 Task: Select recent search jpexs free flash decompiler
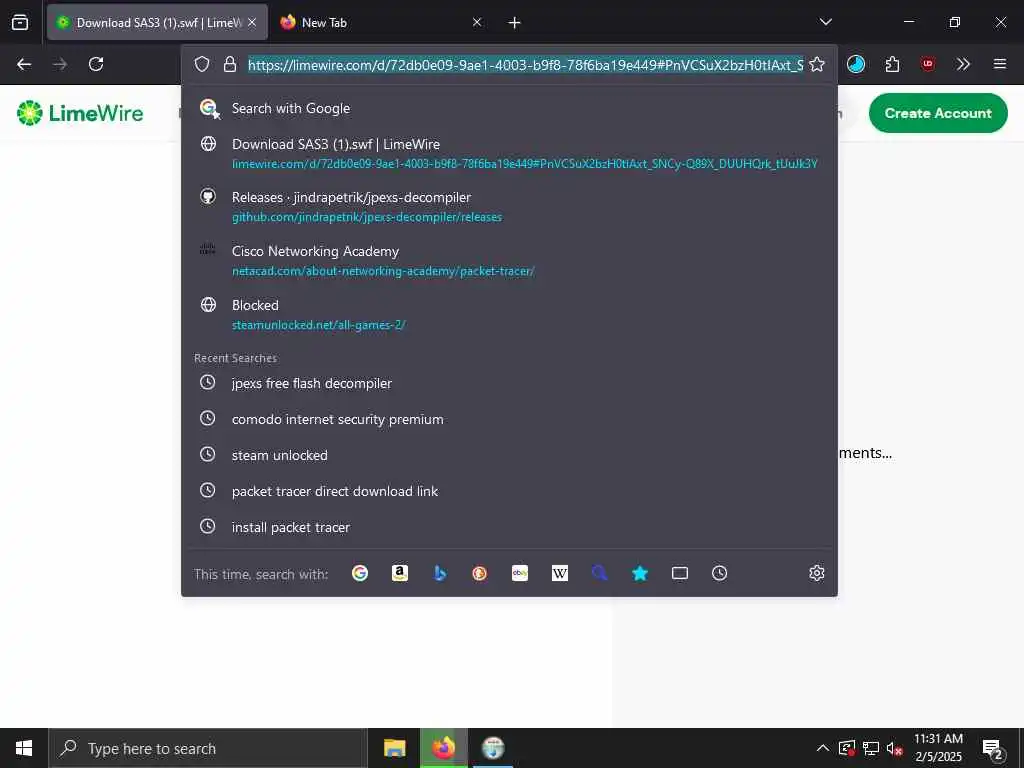[509, 383]
